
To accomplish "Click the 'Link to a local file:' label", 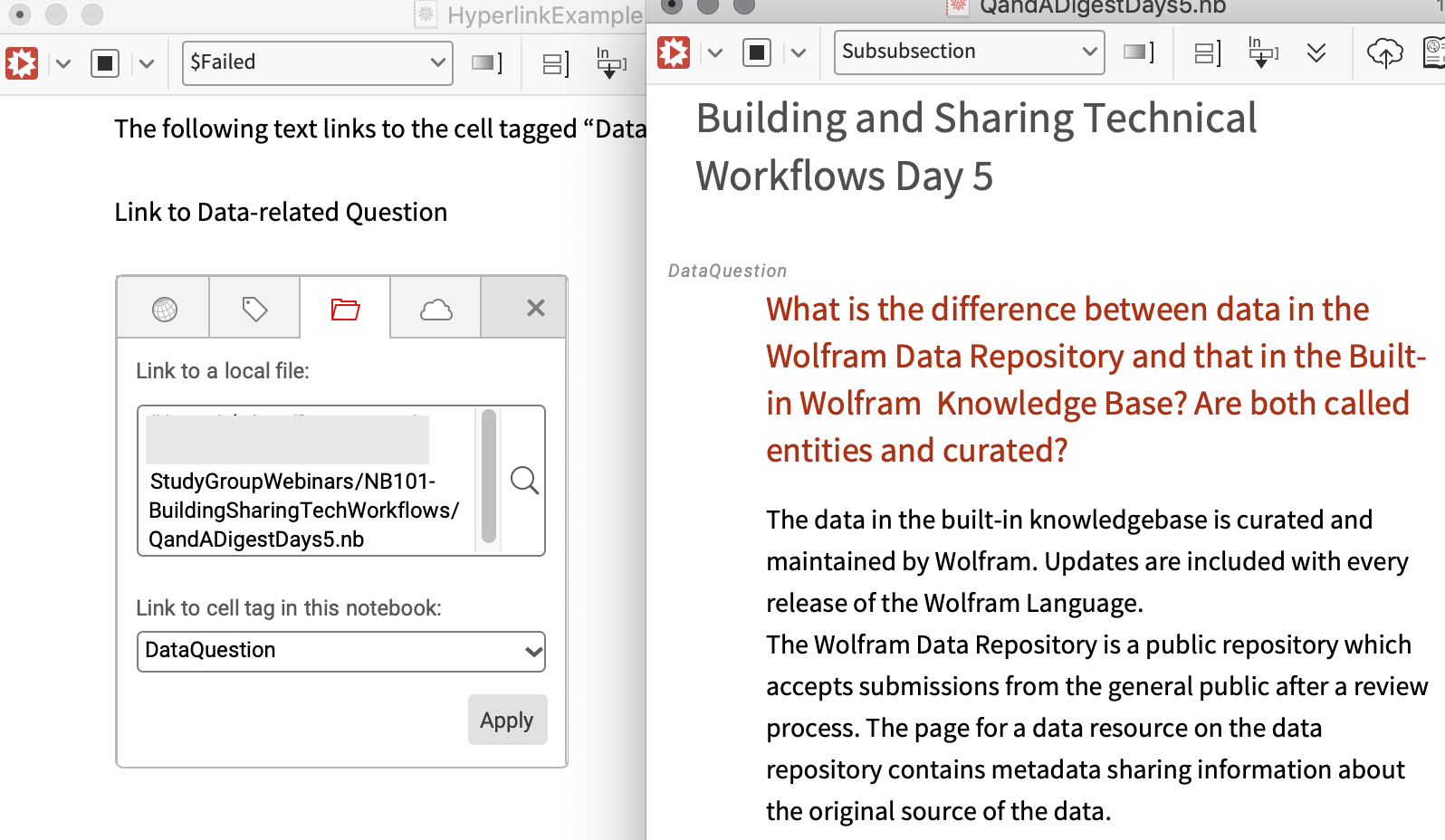I will [x=223, y=371].
